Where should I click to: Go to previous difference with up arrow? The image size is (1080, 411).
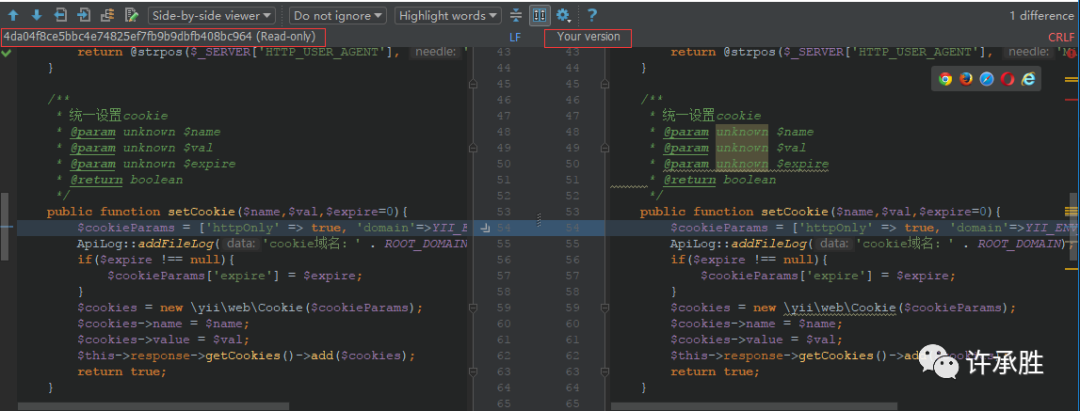pyautogui.click(x=13, y=15)
